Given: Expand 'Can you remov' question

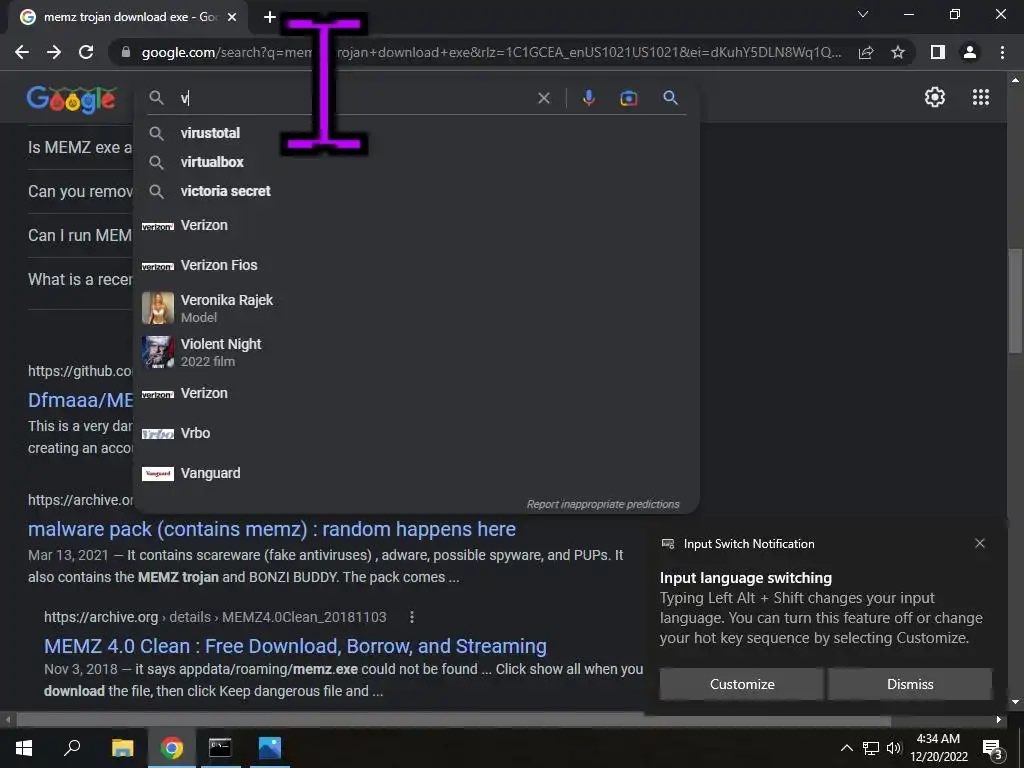Looking at the screenshot, I should [x=80, y=191].
